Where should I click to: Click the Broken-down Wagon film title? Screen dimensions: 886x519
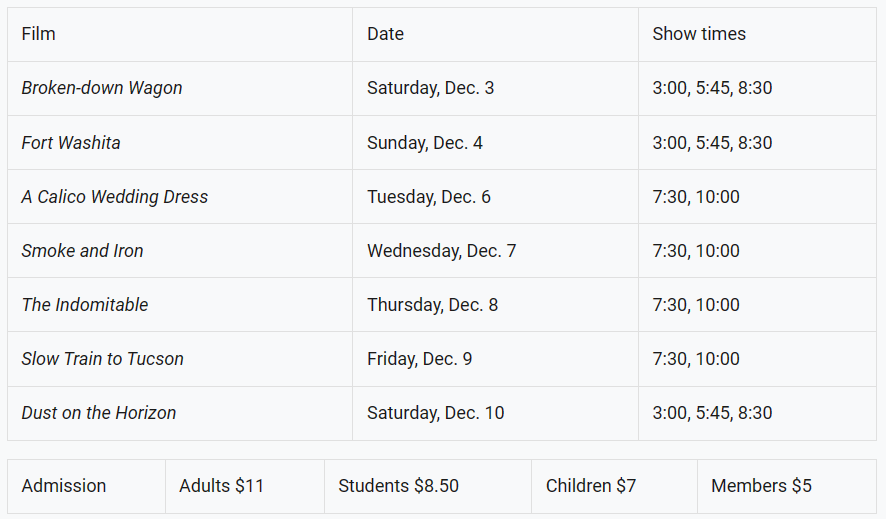tap(102, 88)
